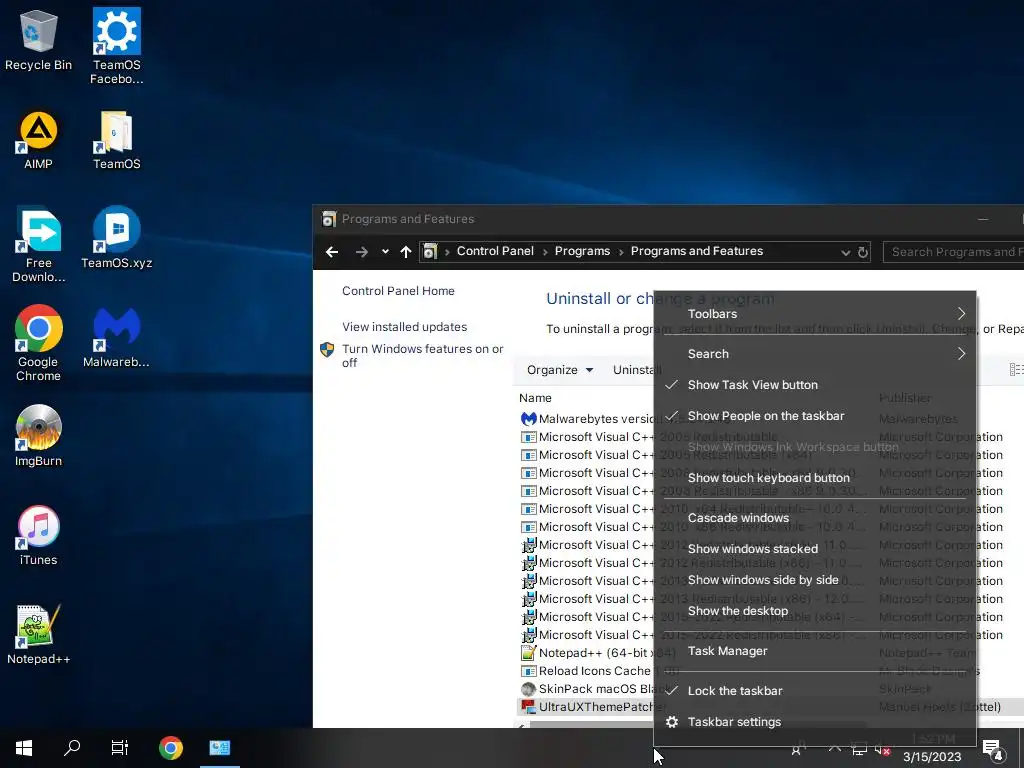Select the TeamOS folder shortcut
Image resolution: width=1024 pixels, height=768 pixels.
[x=116, y=140]
